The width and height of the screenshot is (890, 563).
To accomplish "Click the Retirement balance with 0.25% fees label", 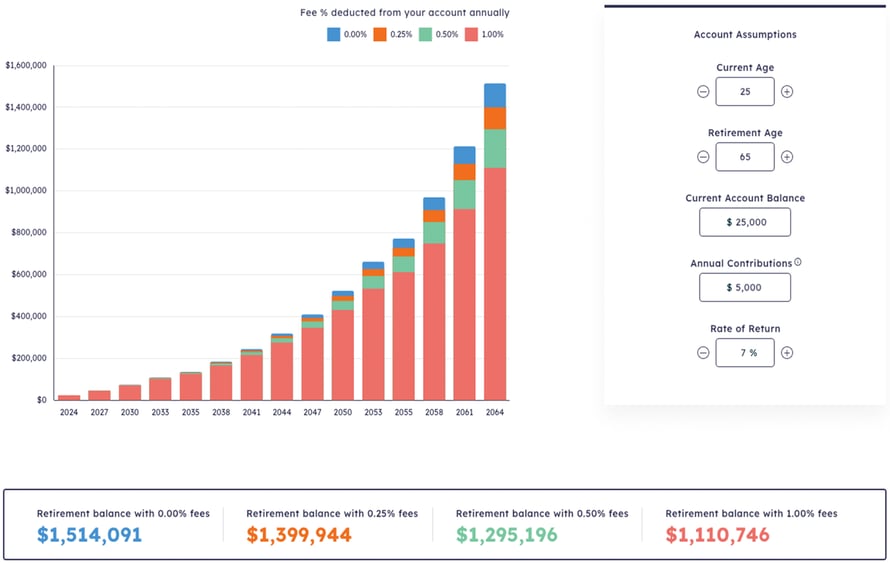I will click(x=332, y=514).
